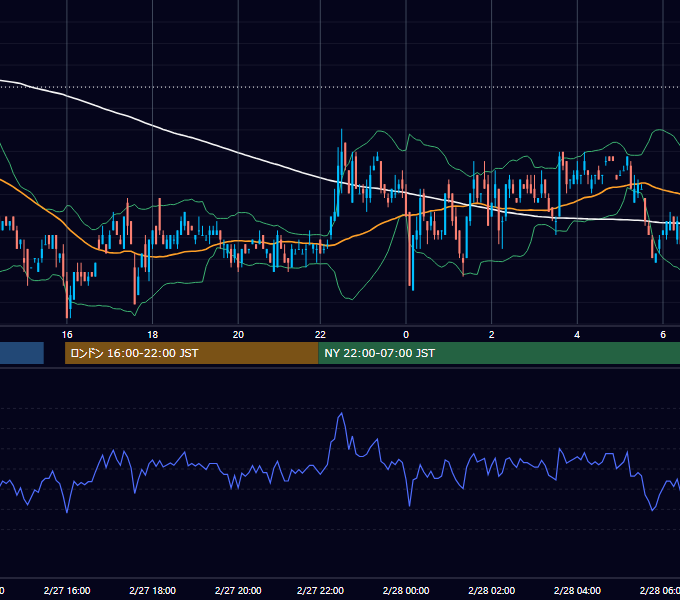
Task: Click the ロンドン 16:00-22:00 JST session bar
Action: (x=191, y=353)
